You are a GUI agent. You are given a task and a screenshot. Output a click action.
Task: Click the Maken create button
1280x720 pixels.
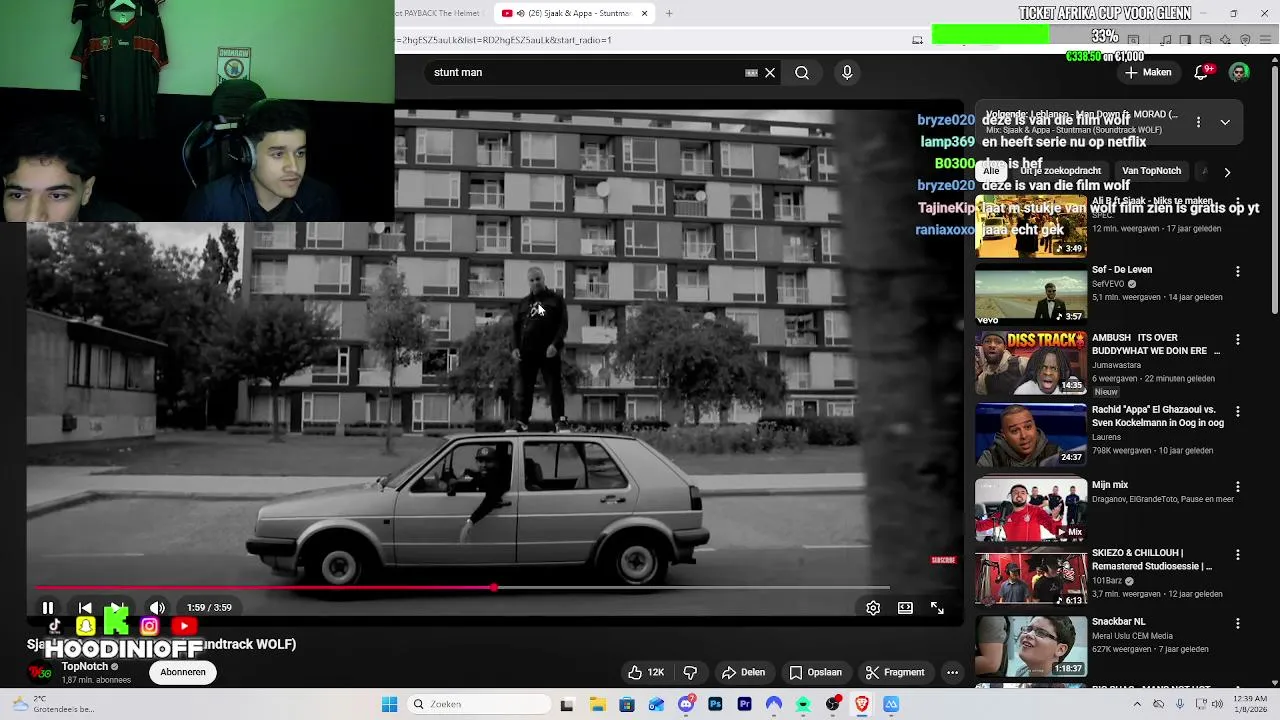1148,72
